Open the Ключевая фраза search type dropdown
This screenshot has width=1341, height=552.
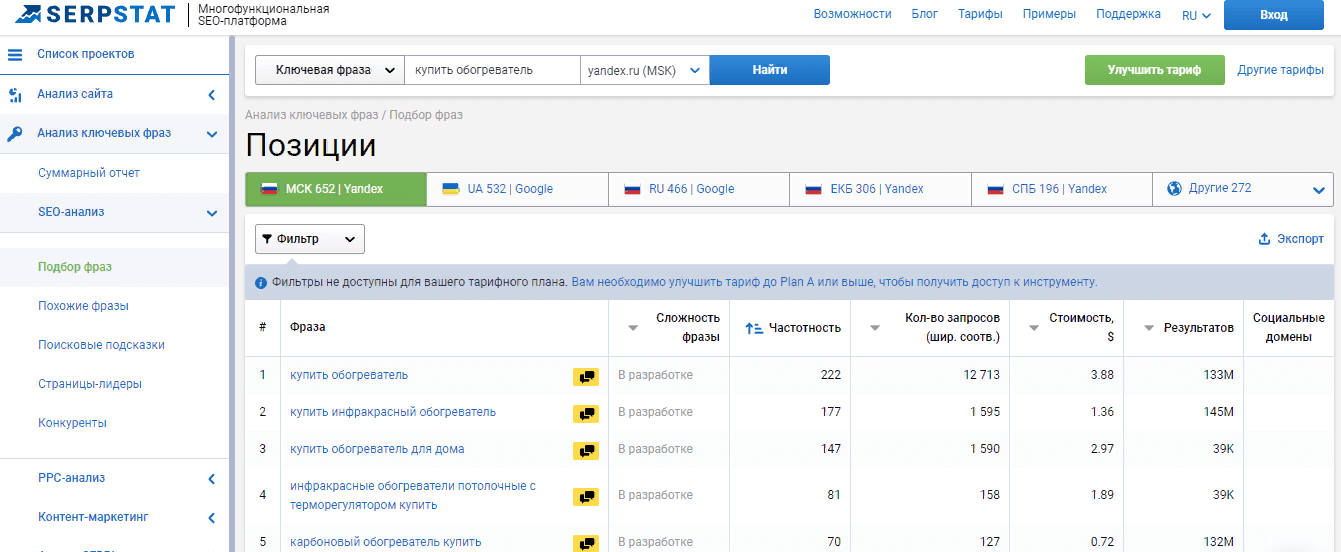329,70
